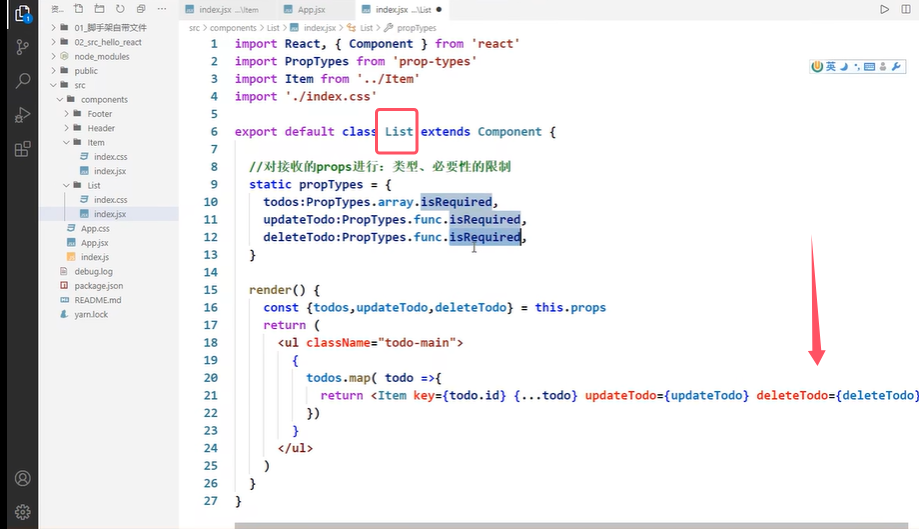Place cursor on 'render()' in line 15
The image size is (919, 529).
pos(277,289)
